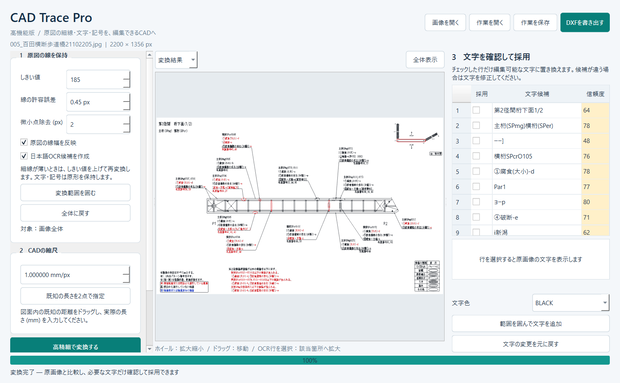620x383 pixels.
Task: Click the left panel scroll-up arrow
Action: click(149, 55)
